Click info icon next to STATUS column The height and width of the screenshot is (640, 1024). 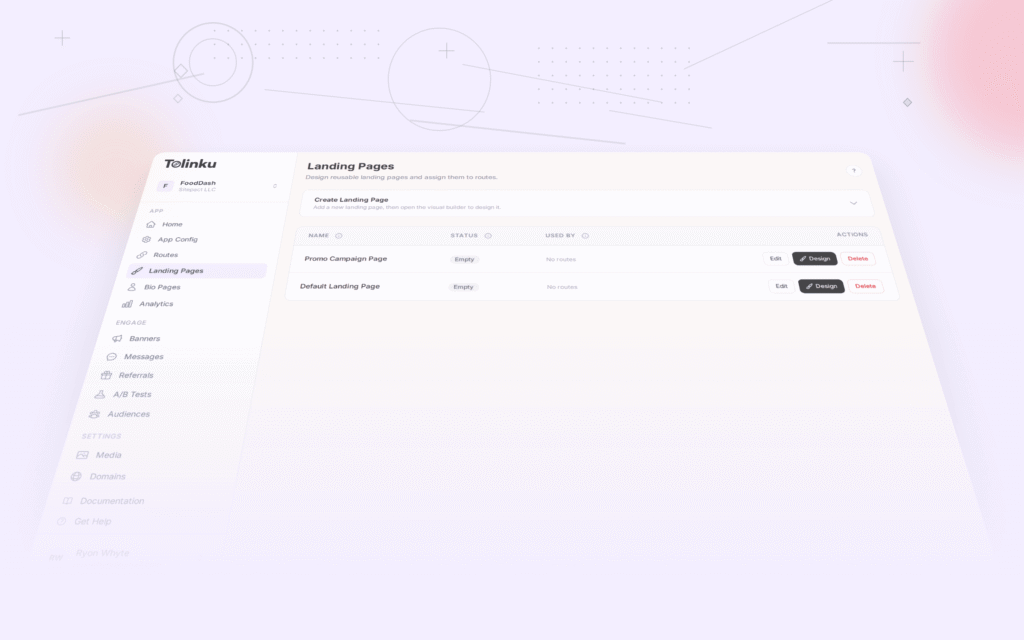(x=488, y=236)
